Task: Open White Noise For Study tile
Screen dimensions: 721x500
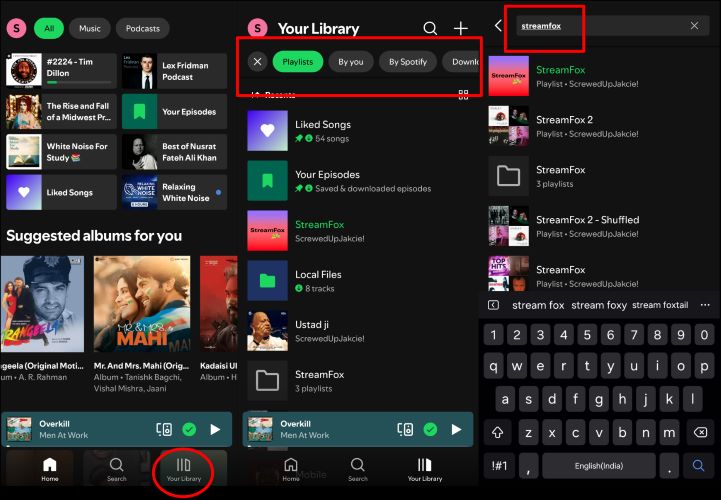Action: pyautogui.click(x=61, y=152)
